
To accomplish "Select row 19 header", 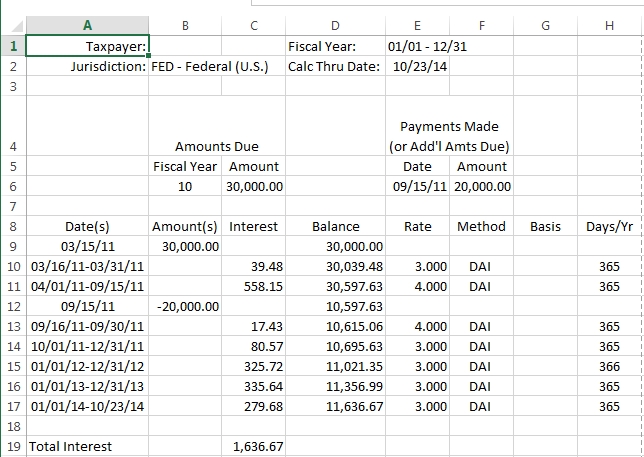I will [x=13, y=446].
